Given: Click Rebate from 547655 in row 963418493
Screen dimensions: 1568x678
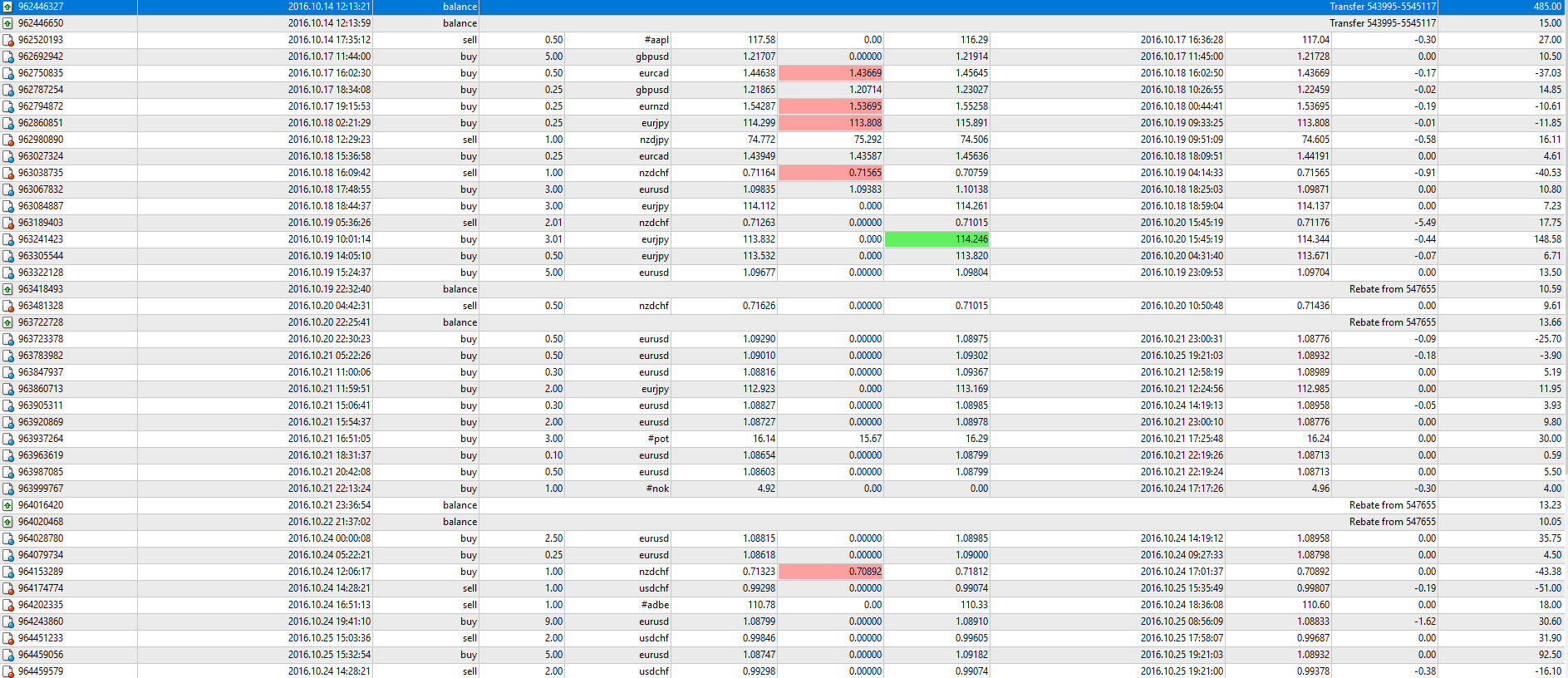Looking at the screenshot, I should [x=1393, y=289].
